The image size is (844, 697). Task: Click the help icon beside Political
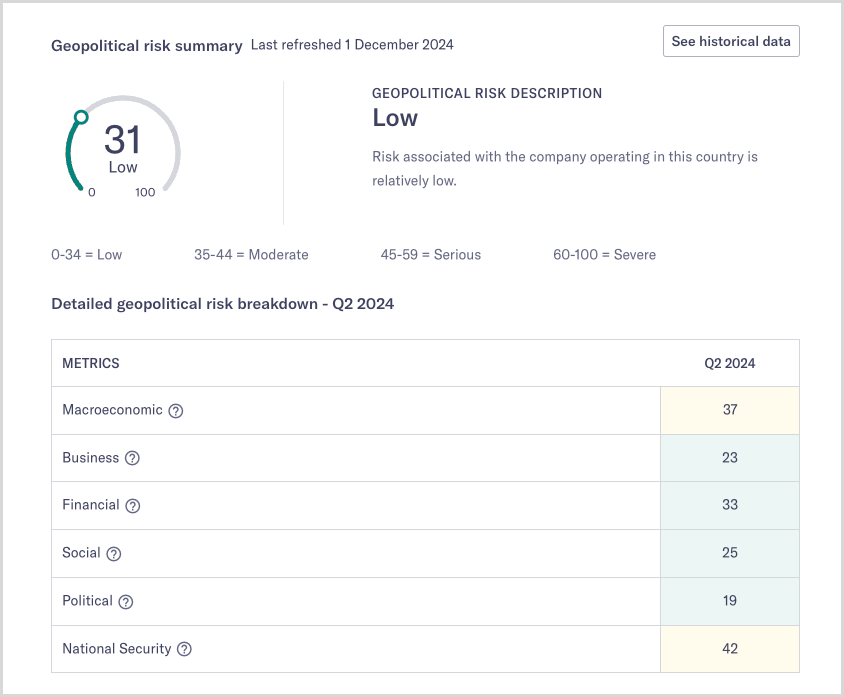point(125,602)
